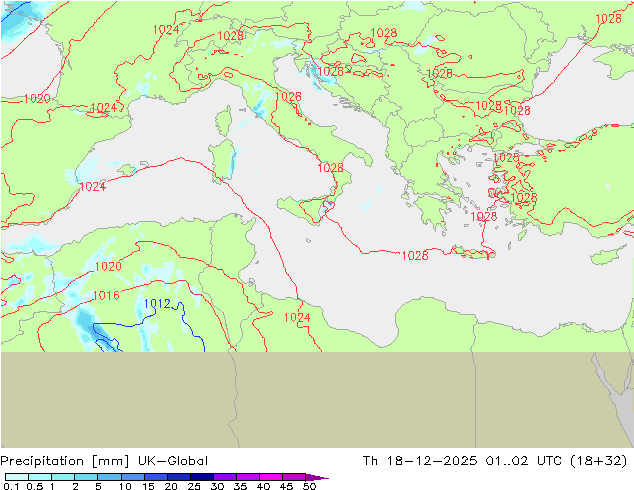Click the 35–40 mm legend swatch
The width and height of the screenshot is (634, 490).
(x=247, y=477)
